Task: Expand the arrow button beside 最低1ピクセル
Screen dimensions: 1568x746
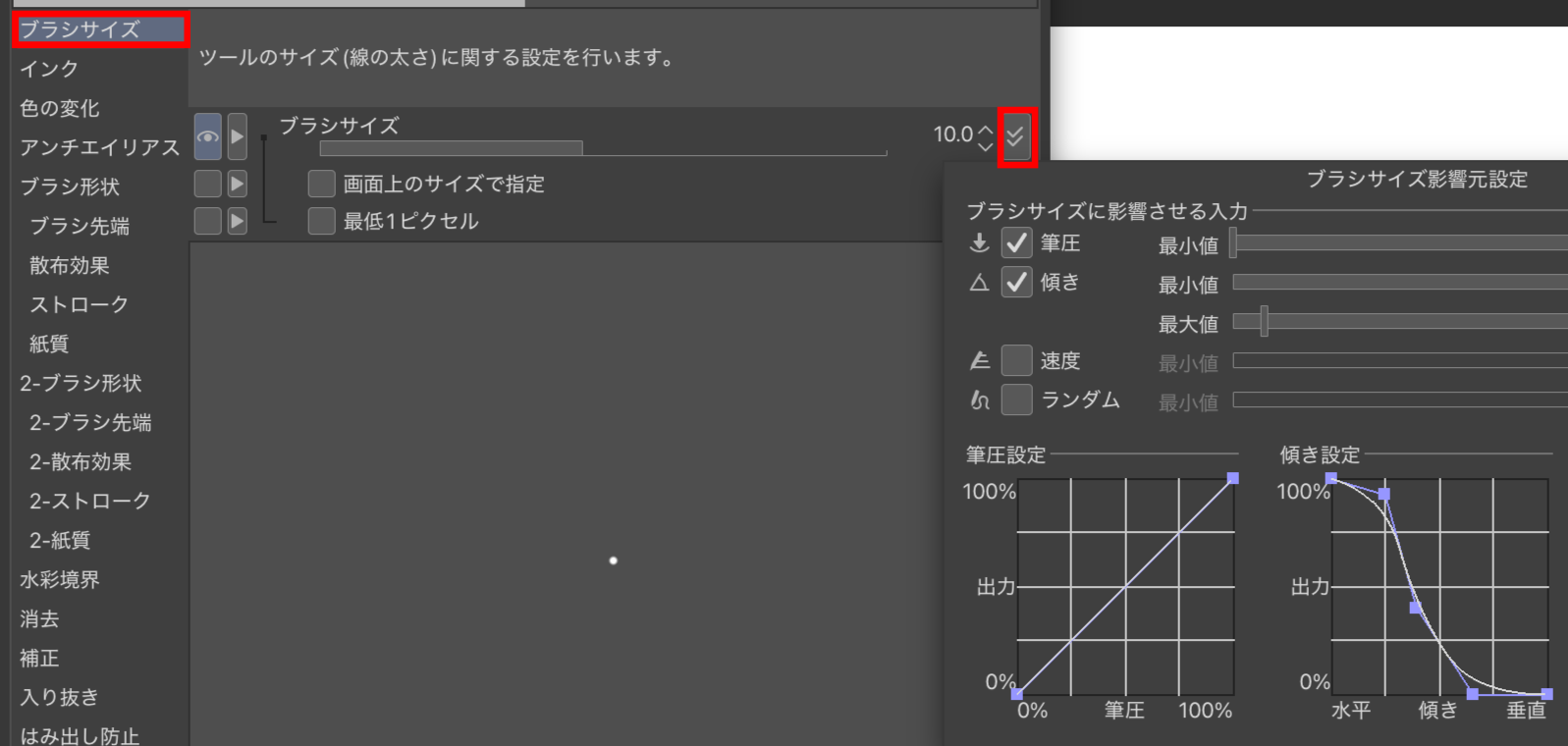Action: pos(237,221)
